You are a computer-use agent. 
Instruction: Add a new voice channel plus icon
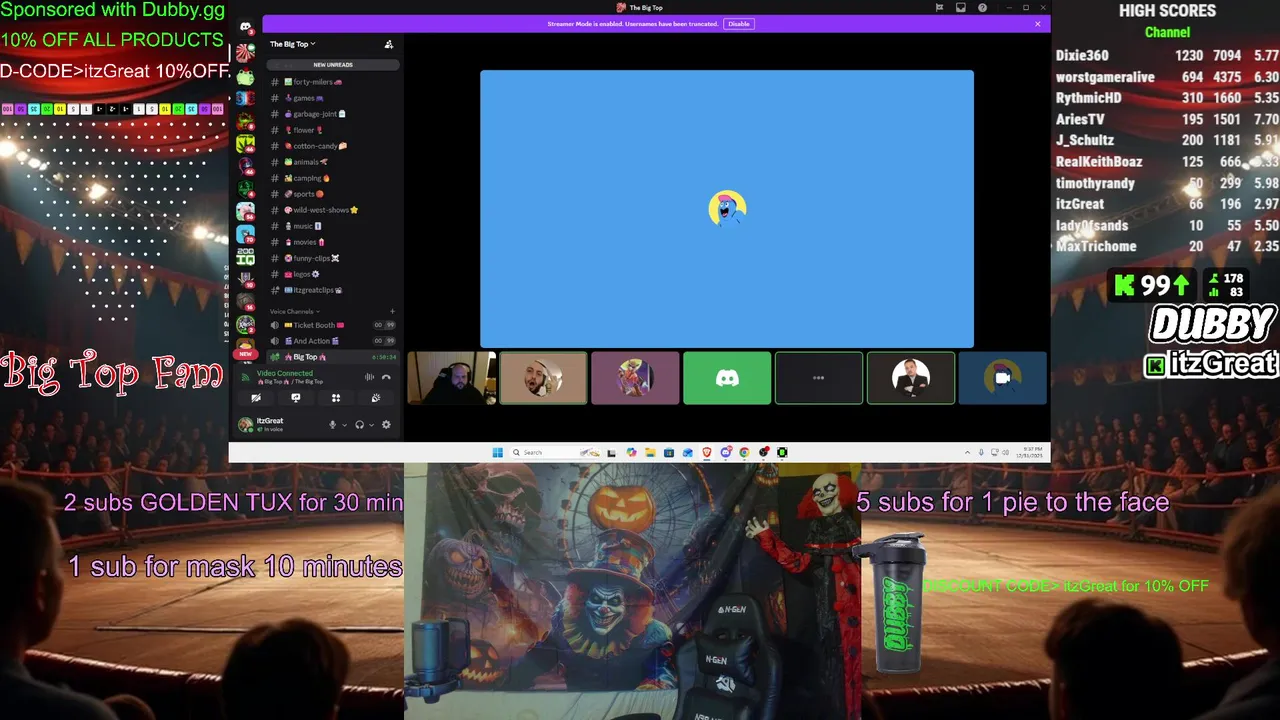tap(392, 311)
